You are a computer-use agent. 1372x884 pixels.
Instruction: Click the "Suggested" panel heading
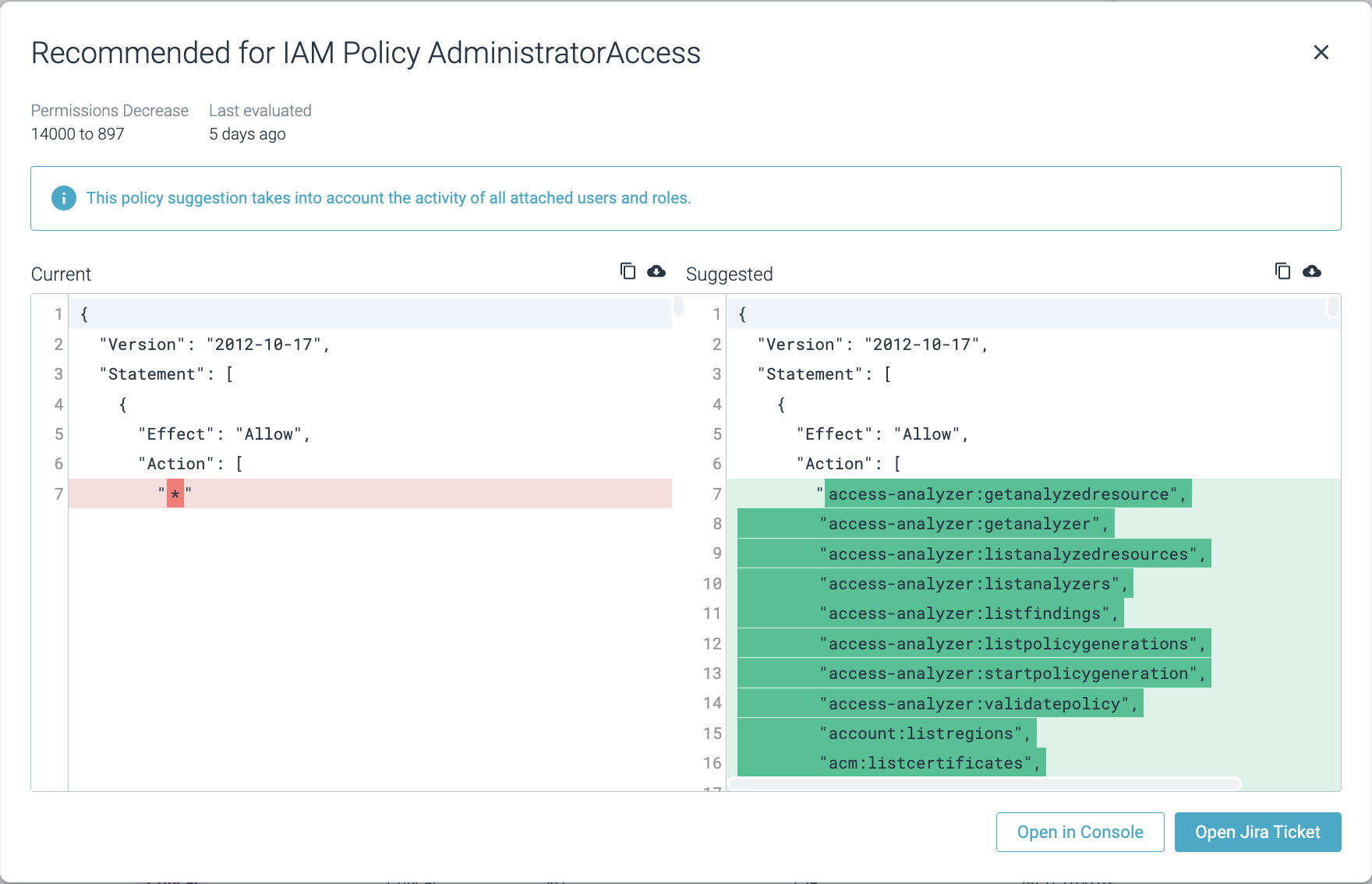tap(729, 274)
